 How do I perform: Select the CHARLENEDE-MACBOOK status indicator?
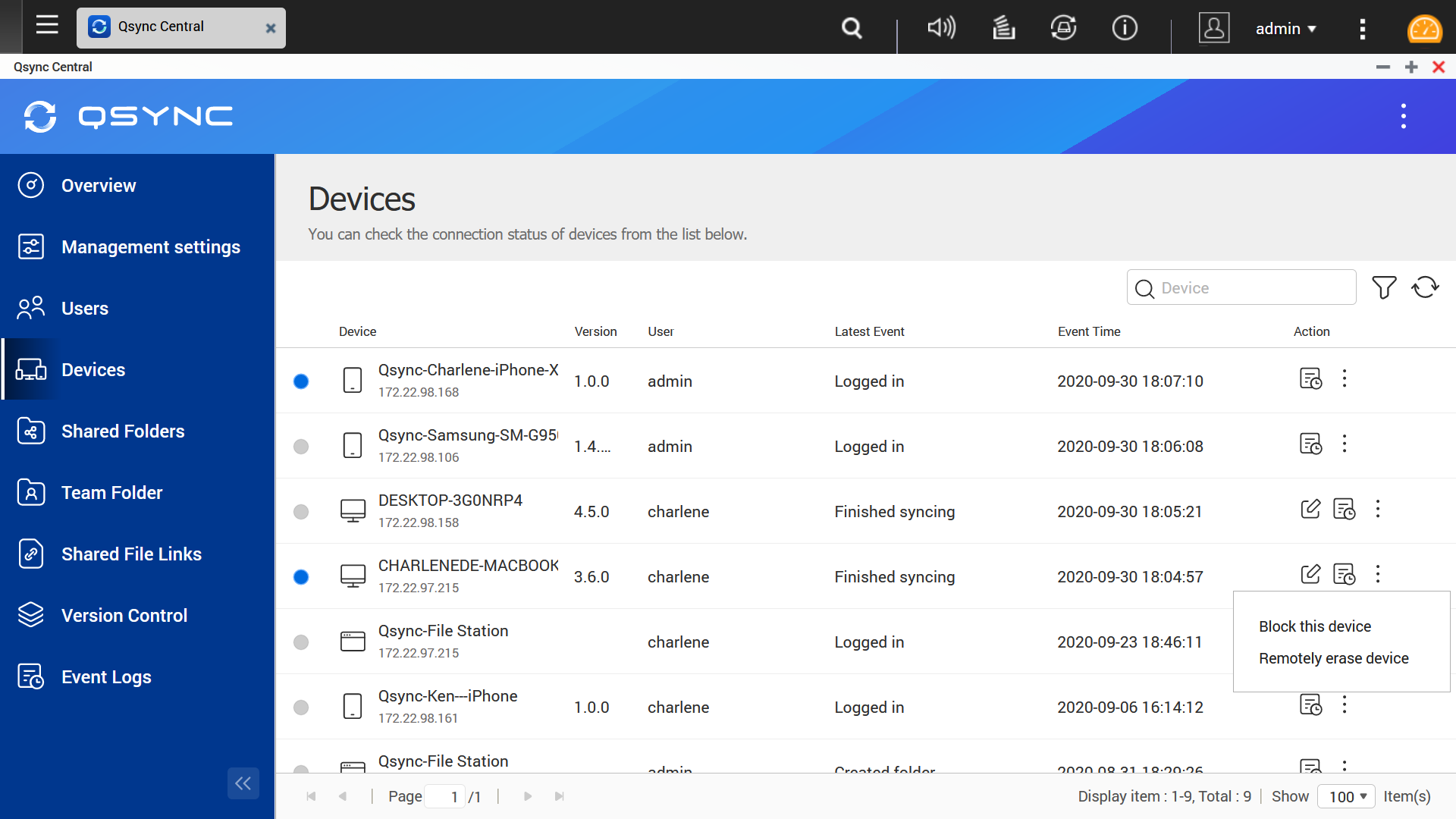301,577
